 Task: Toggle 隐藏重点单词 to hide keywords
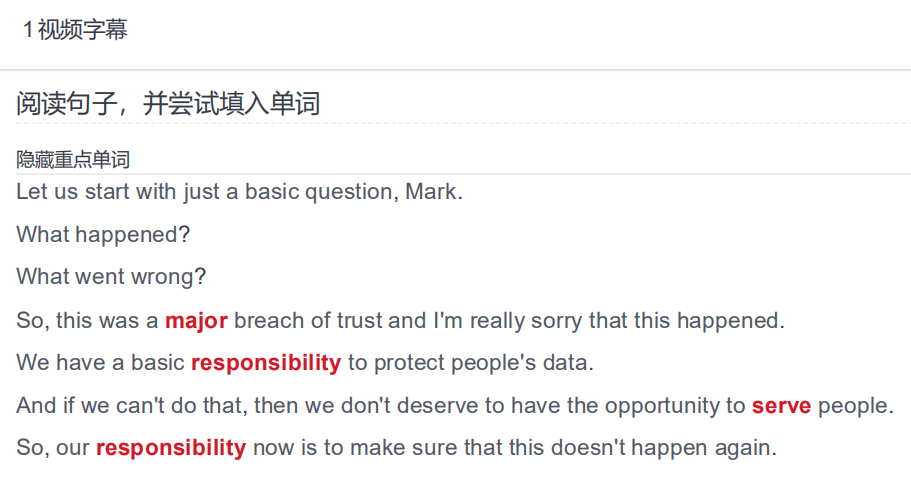point(73,160)
